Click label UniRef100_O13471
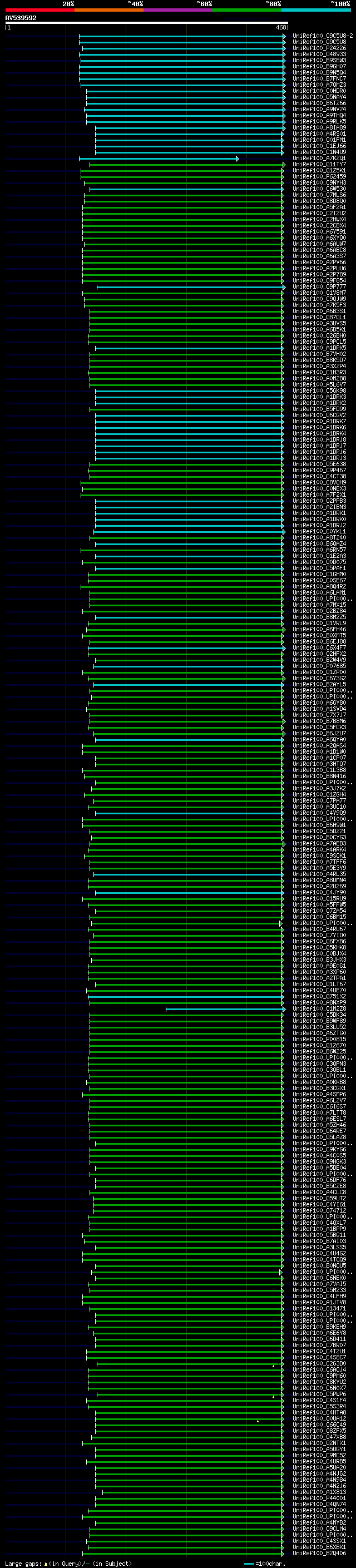356x1568 pixels. click(319, 1309)
